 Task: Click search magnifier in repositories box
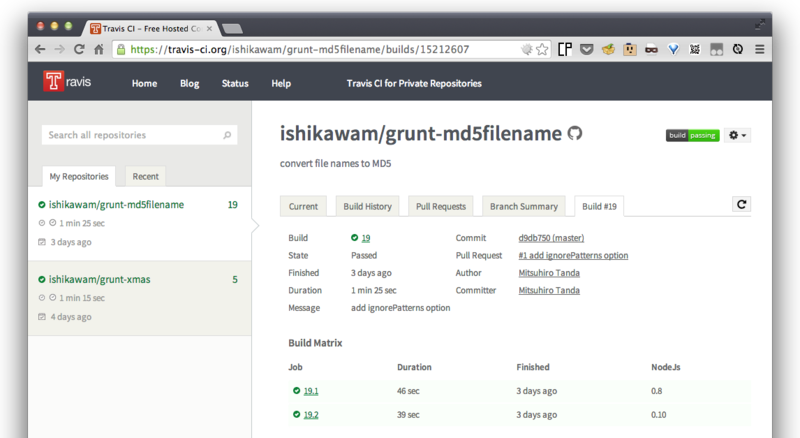tap(227, 135)
